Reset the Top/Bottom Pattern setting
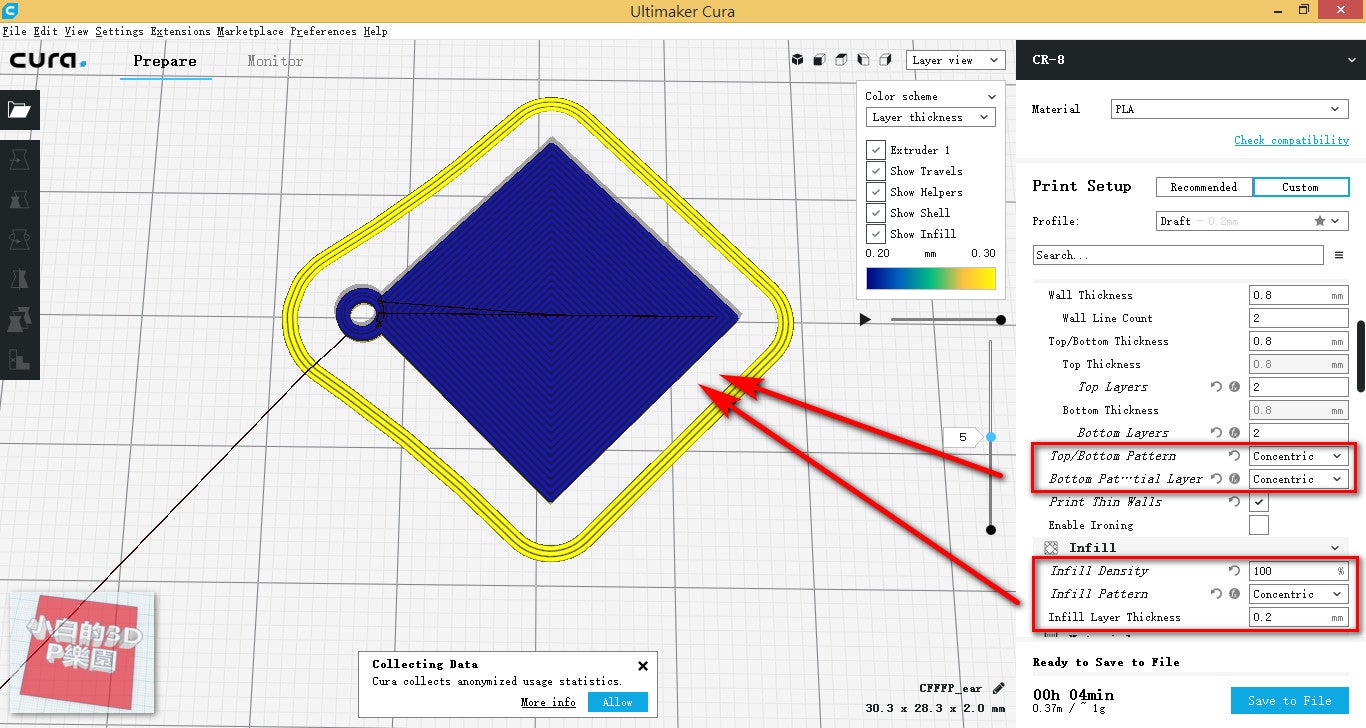The height and width of the screenshot is (728, 1366). tap(1234, 456)
